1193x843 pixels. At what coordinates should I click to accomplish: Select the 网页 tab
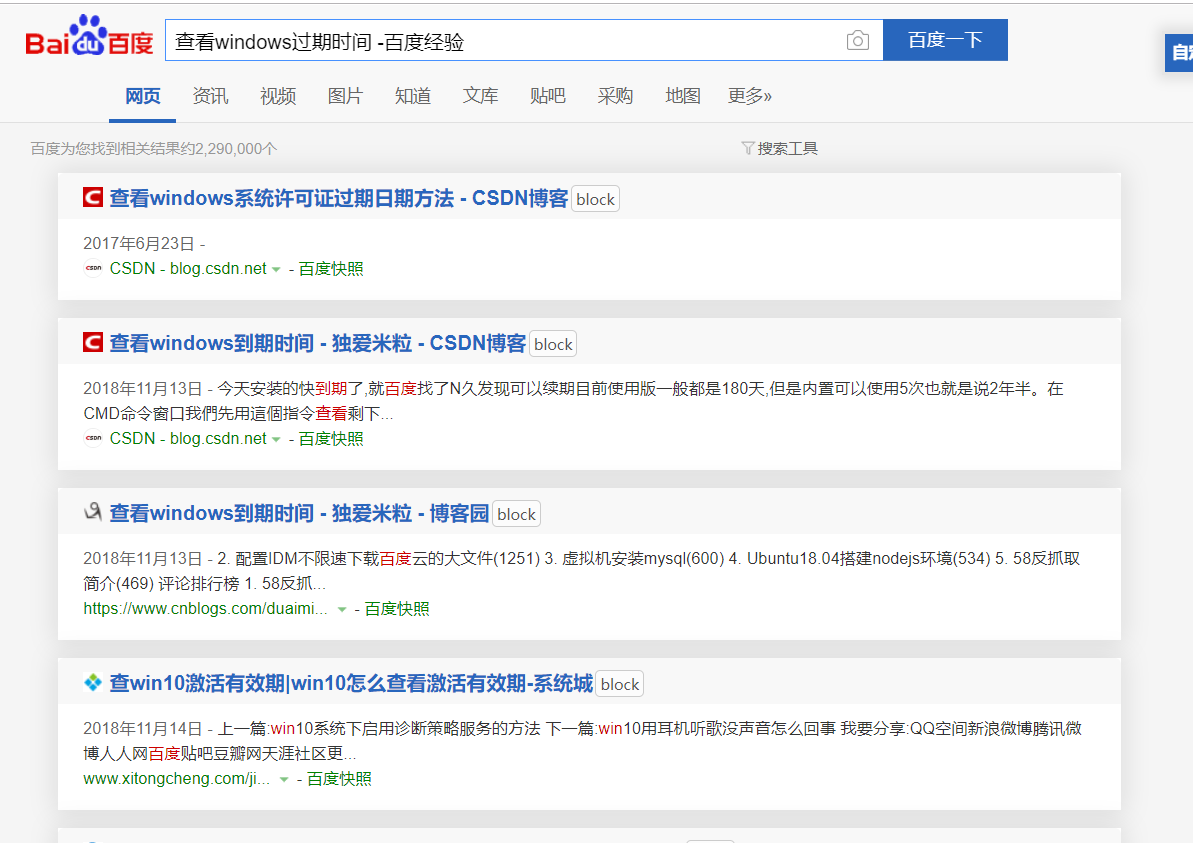coord(142,96)
